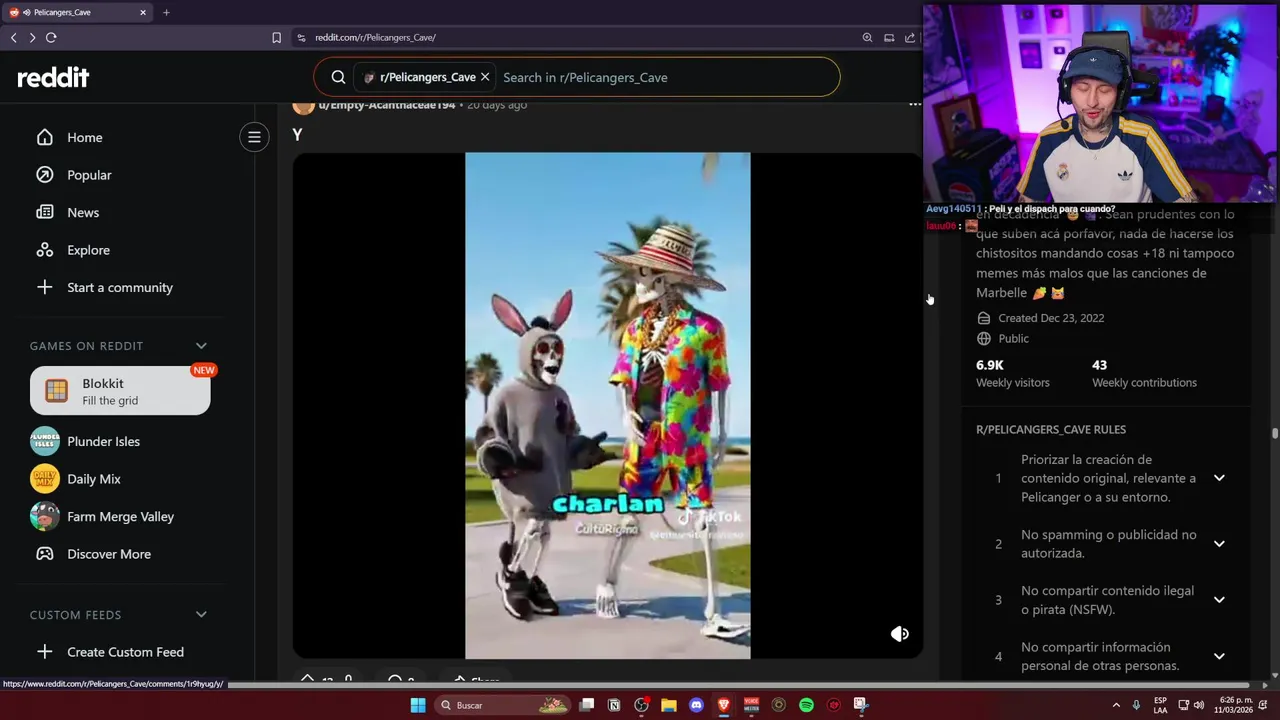This screenshot has height=720, width=1280.
Task: Click the 43 weekly contributions stat
Action: pyautogui.click(x=1144, y=373)
